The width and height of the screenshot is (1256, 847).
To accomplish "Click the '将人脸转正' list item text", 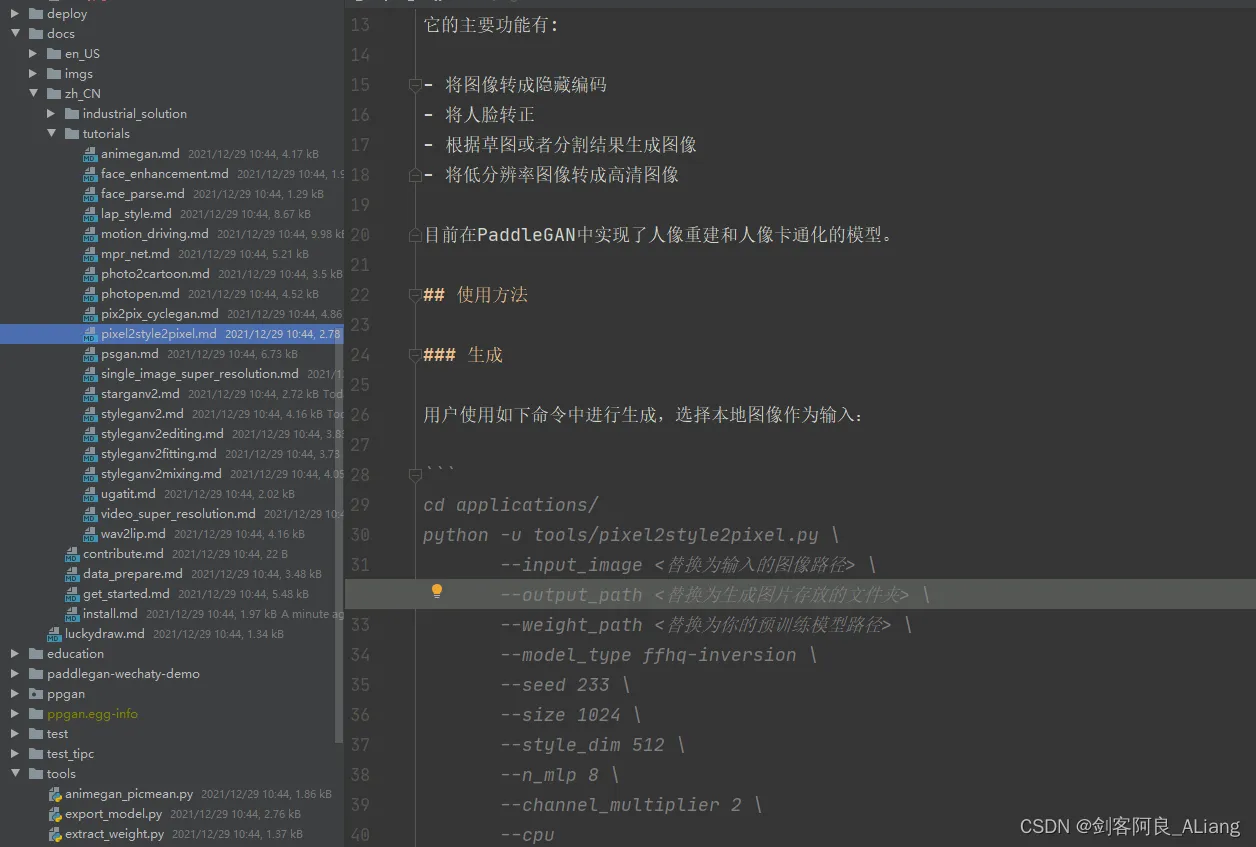I will click(x=490, y=115).
